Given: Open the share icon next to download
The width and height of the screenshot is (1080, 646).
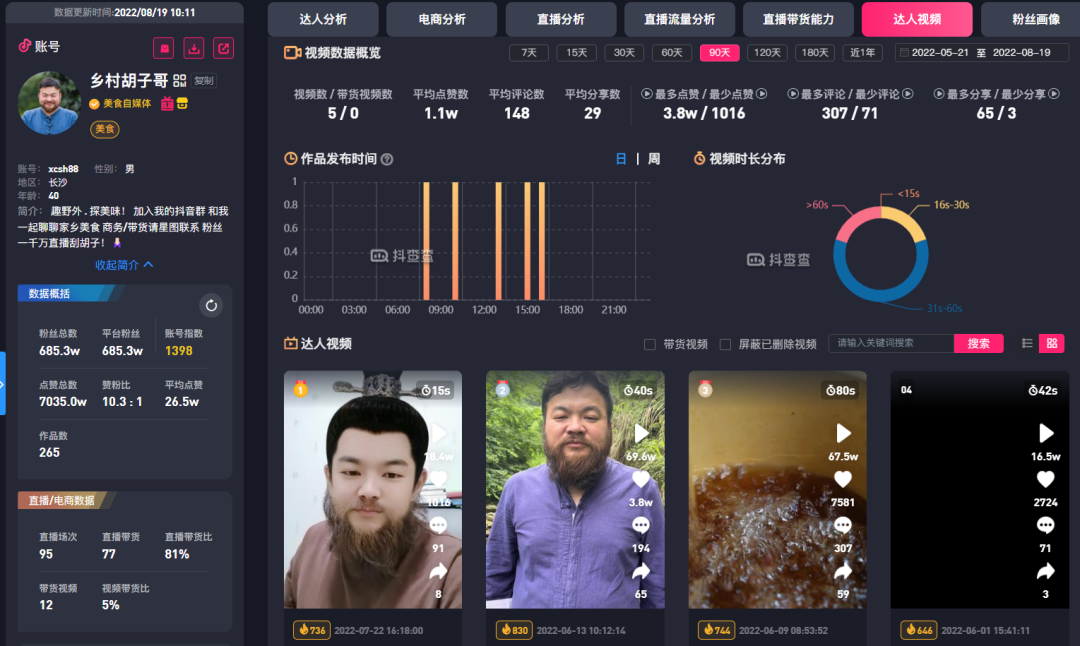Looking at the screenshot, I should coord(223,48).
